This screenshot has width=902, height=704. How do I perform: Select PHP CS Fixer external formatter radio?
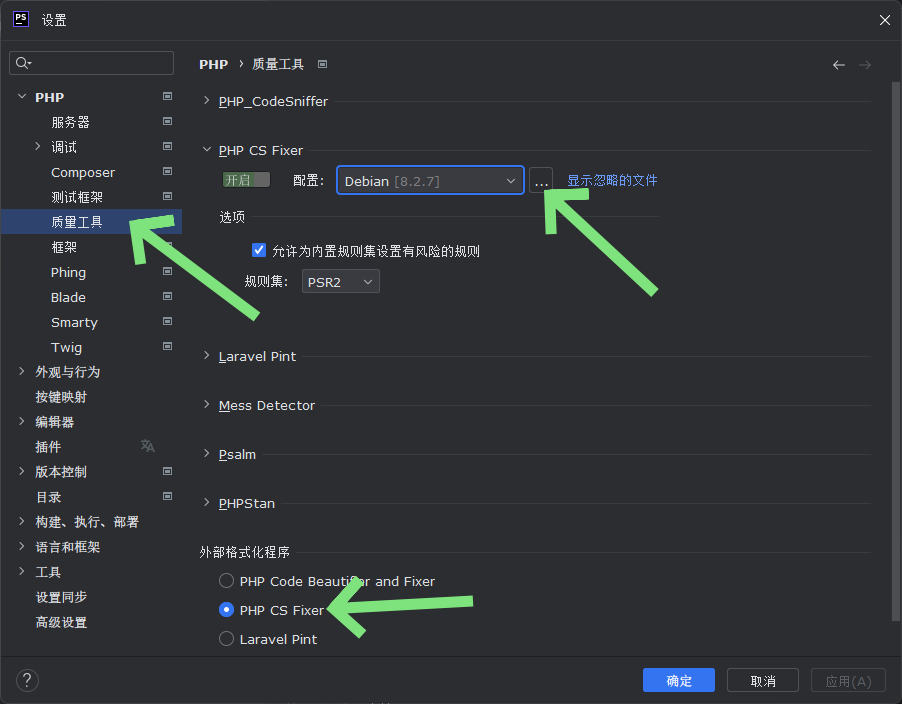226,610
